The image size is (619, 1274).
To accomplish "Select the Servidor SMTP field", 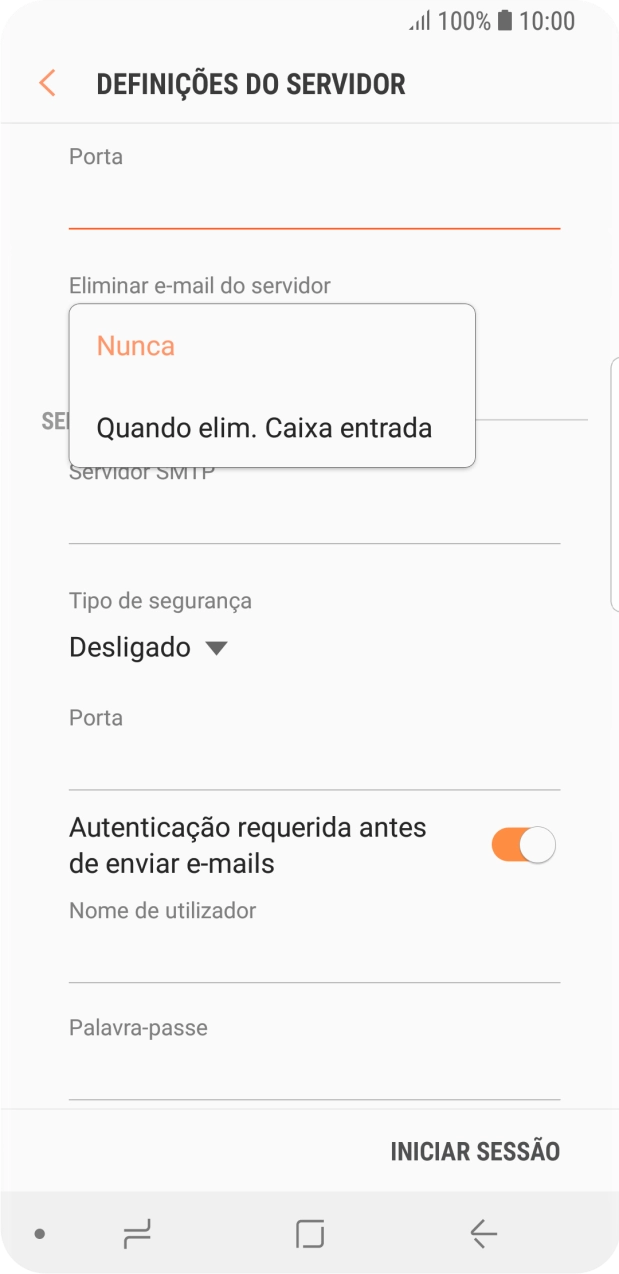I will point(313,515).
